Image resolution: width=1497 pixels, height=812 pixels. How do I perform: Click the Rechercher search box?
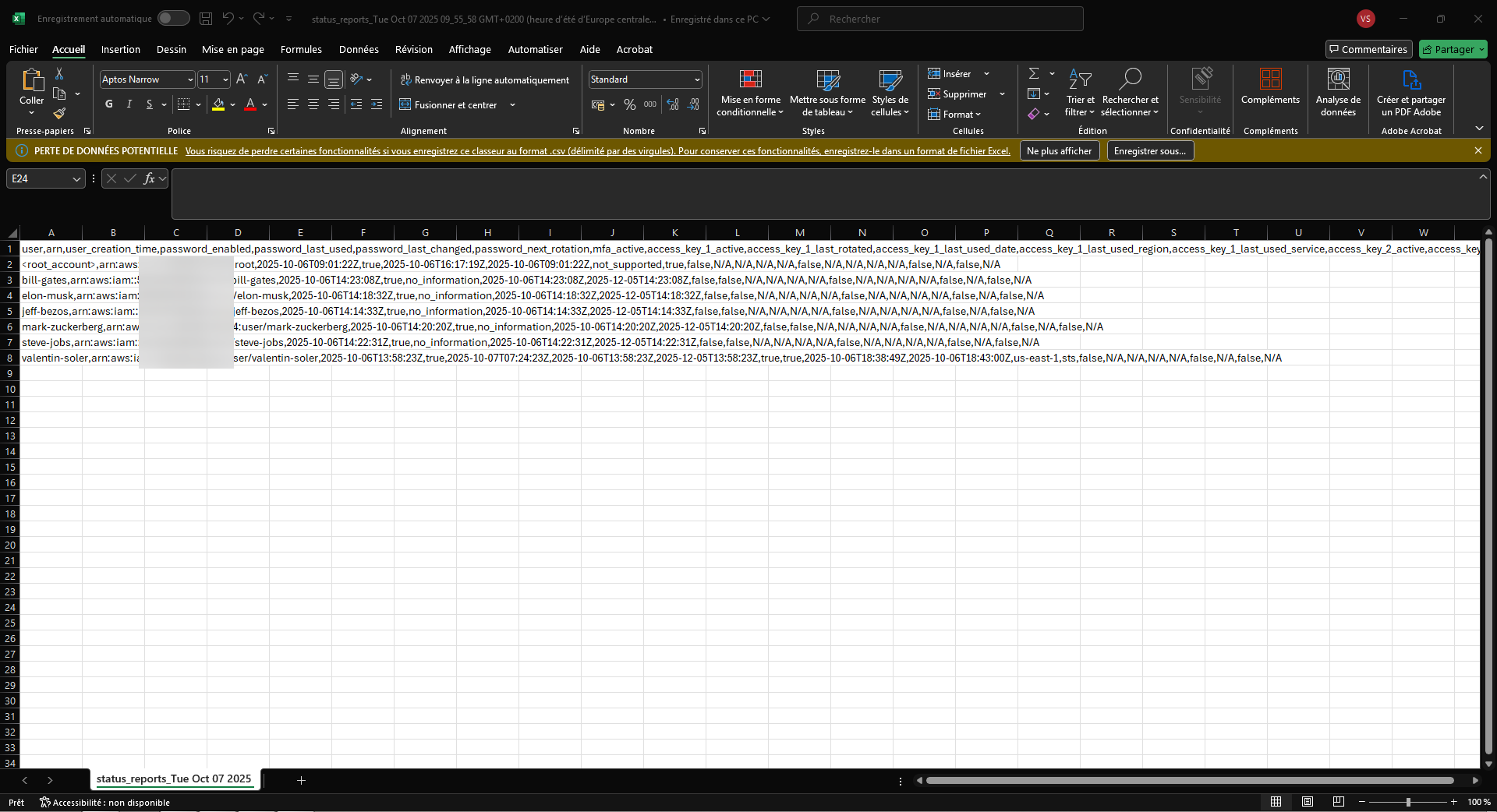(x=940, y=19)
